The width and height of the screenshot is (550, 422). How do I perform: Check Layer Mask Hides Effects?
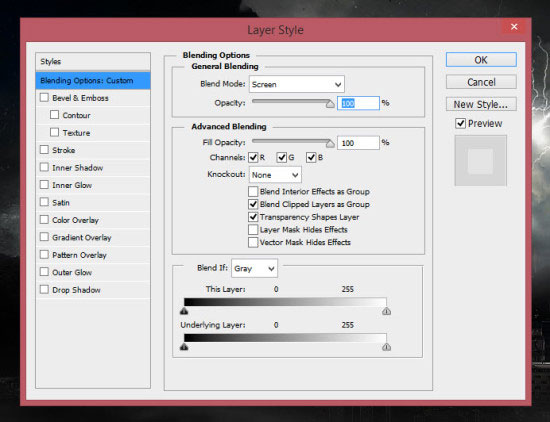point(253,229)
